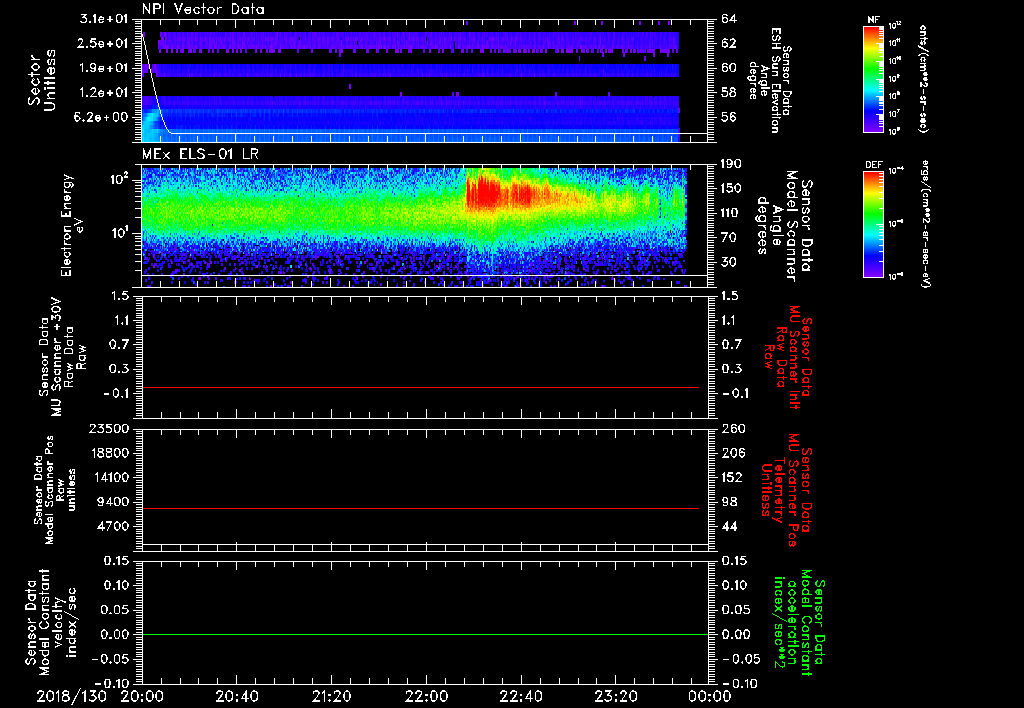
Task: Click the 150 scanner angle tick label
Action: pos(729,188)
